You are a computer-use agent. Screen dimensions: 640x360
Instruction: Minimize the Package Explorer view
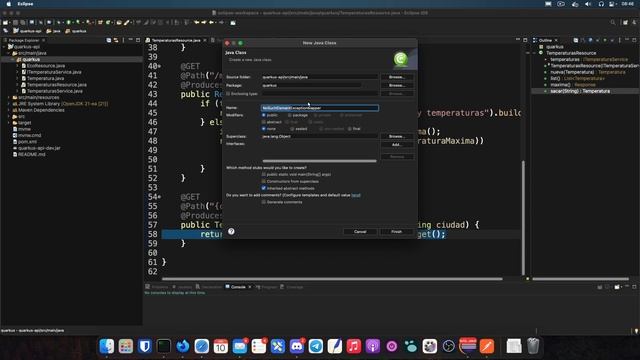(131, 40)
